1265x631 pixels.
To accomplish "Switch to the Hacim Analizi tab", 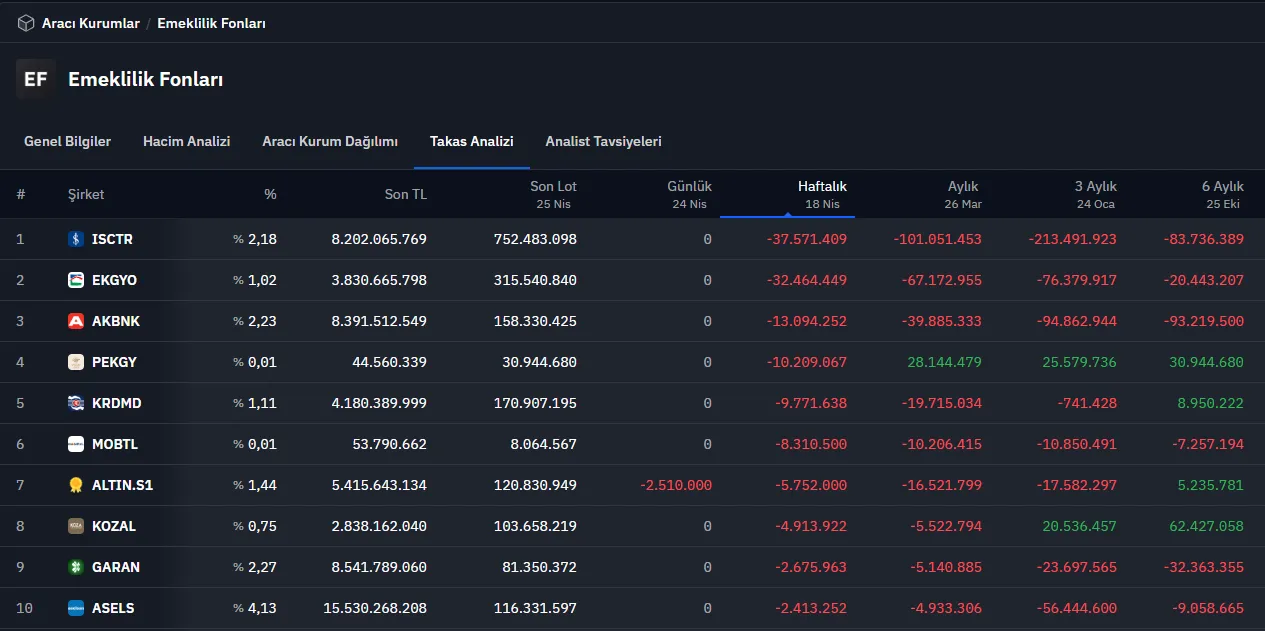I will (186, 142).
